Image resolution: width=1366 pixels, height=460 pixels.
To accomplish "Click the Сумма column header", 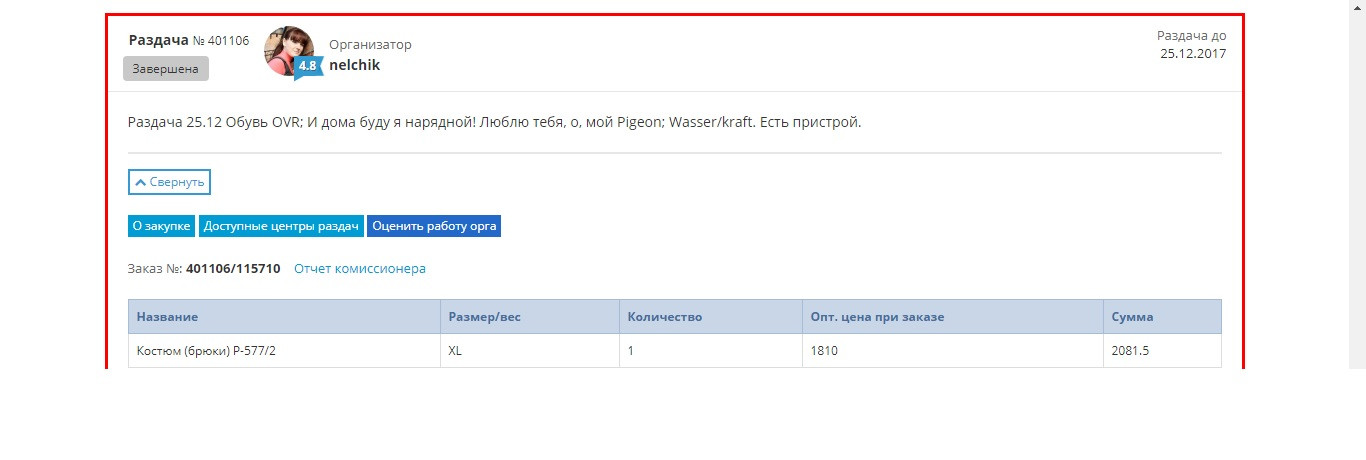I will click(1162, 317).
